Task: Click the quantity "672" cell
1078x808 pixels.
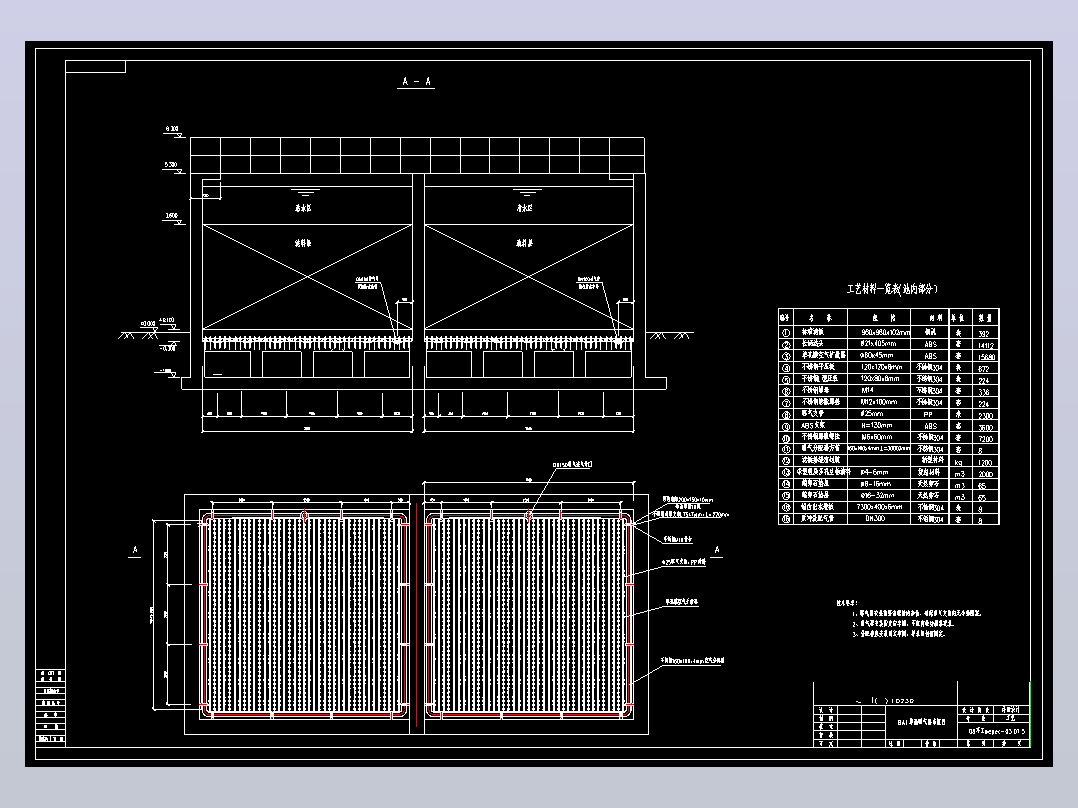Action: (983, 369)
